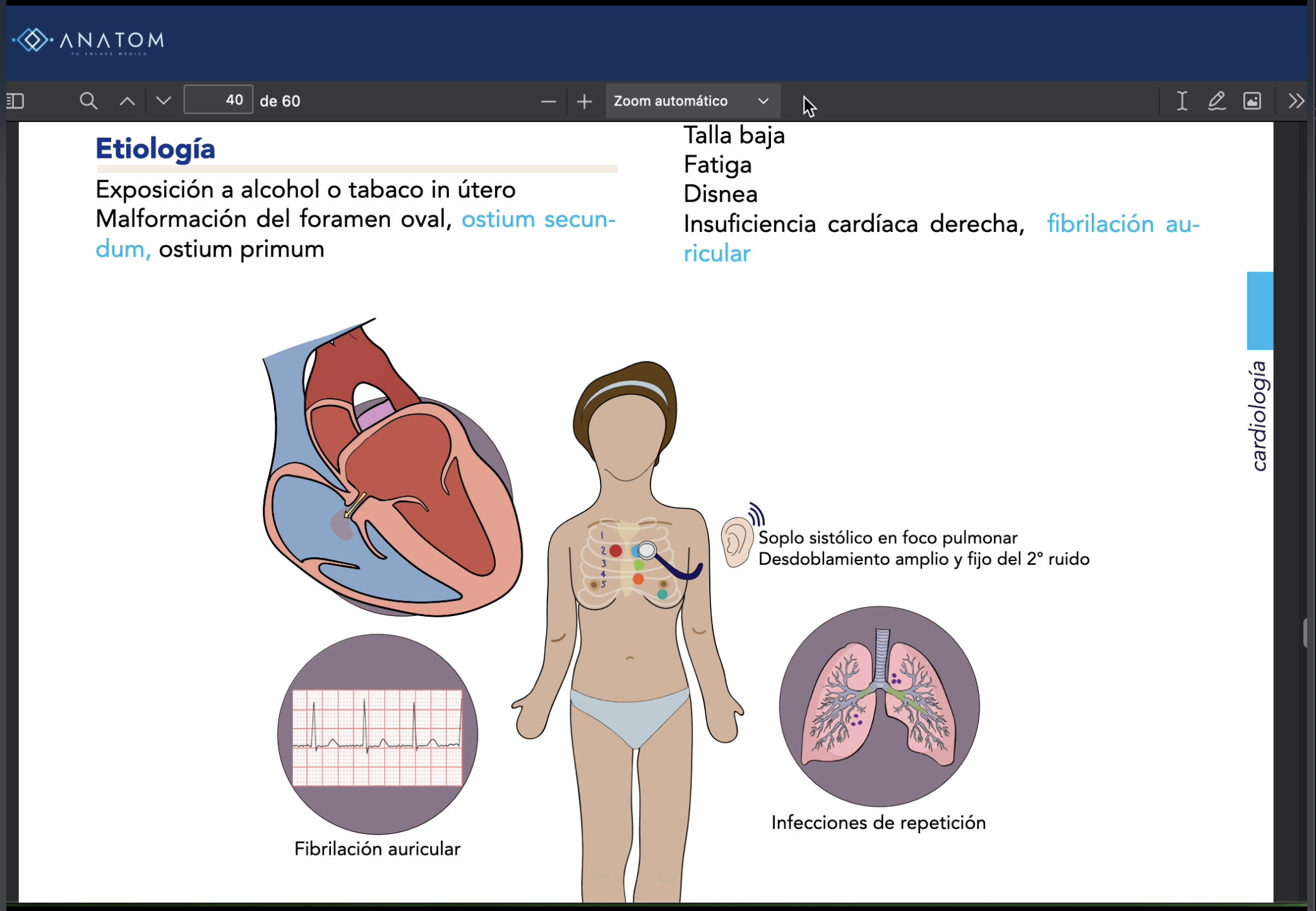The image size is (1316, 911).
Task: Click the lungs Infecciones de repetición image
Action: (x=879, y=706)
